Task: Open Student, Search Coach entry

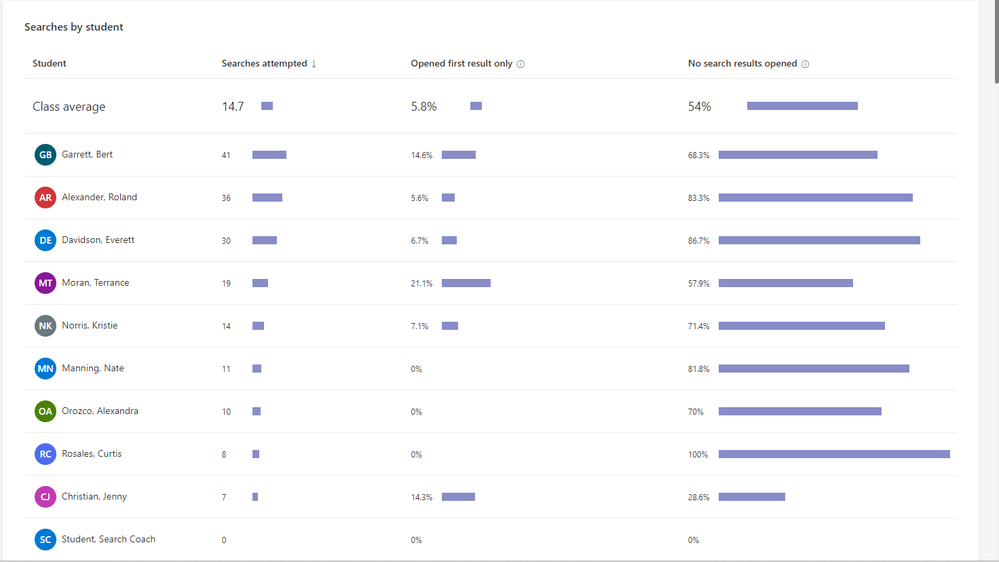Action: [108, 539]
